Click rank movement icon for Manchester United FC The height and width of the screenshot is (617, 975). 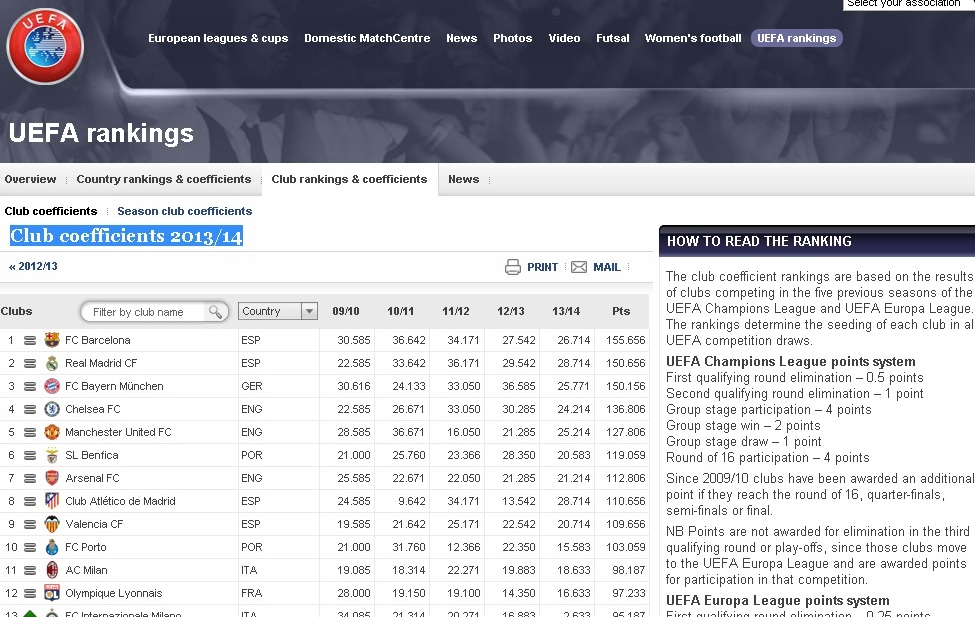click(30, 432)
